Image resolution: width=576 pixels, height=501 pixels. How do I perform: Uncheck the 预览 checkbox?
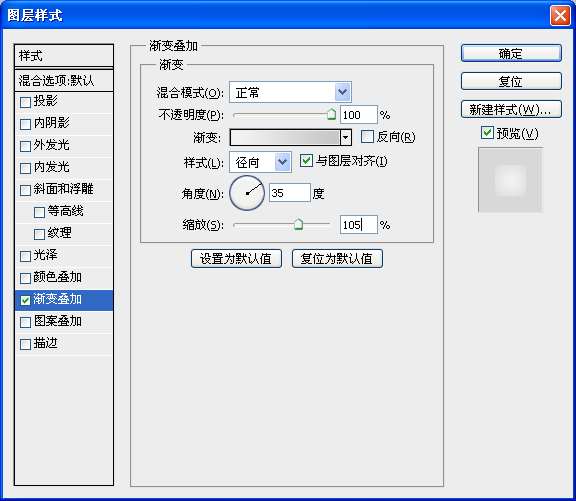487,133
